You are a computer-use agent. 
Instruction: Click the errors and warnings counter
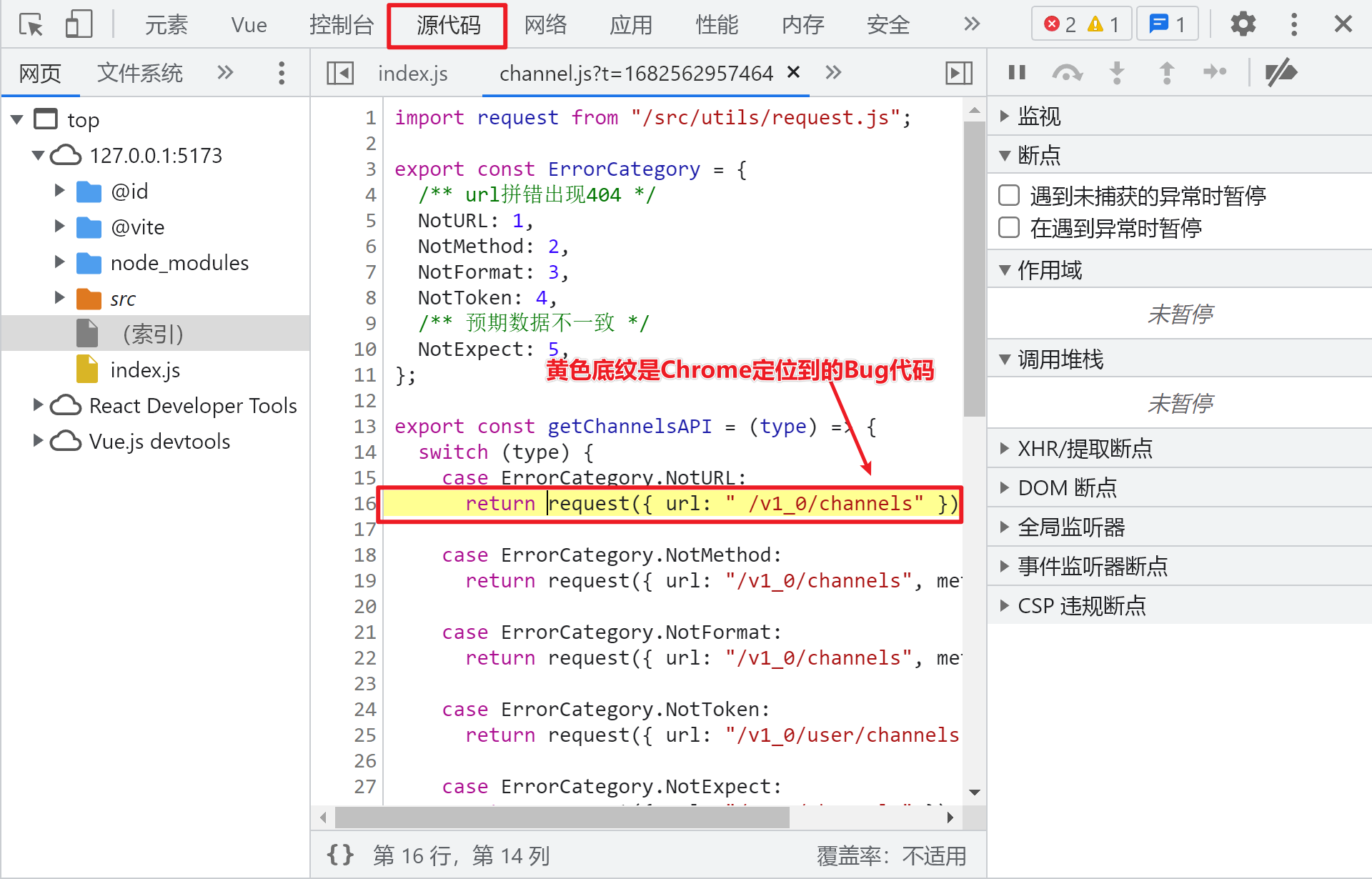(x=1081, y=24)
